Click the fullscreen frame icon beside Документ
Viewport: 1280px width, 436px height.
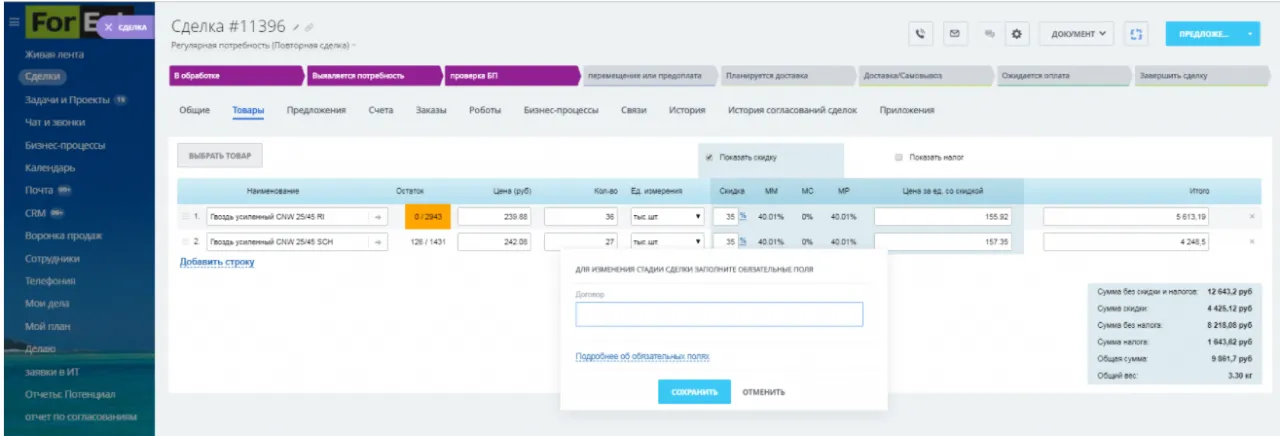(x=1135, y=34)
